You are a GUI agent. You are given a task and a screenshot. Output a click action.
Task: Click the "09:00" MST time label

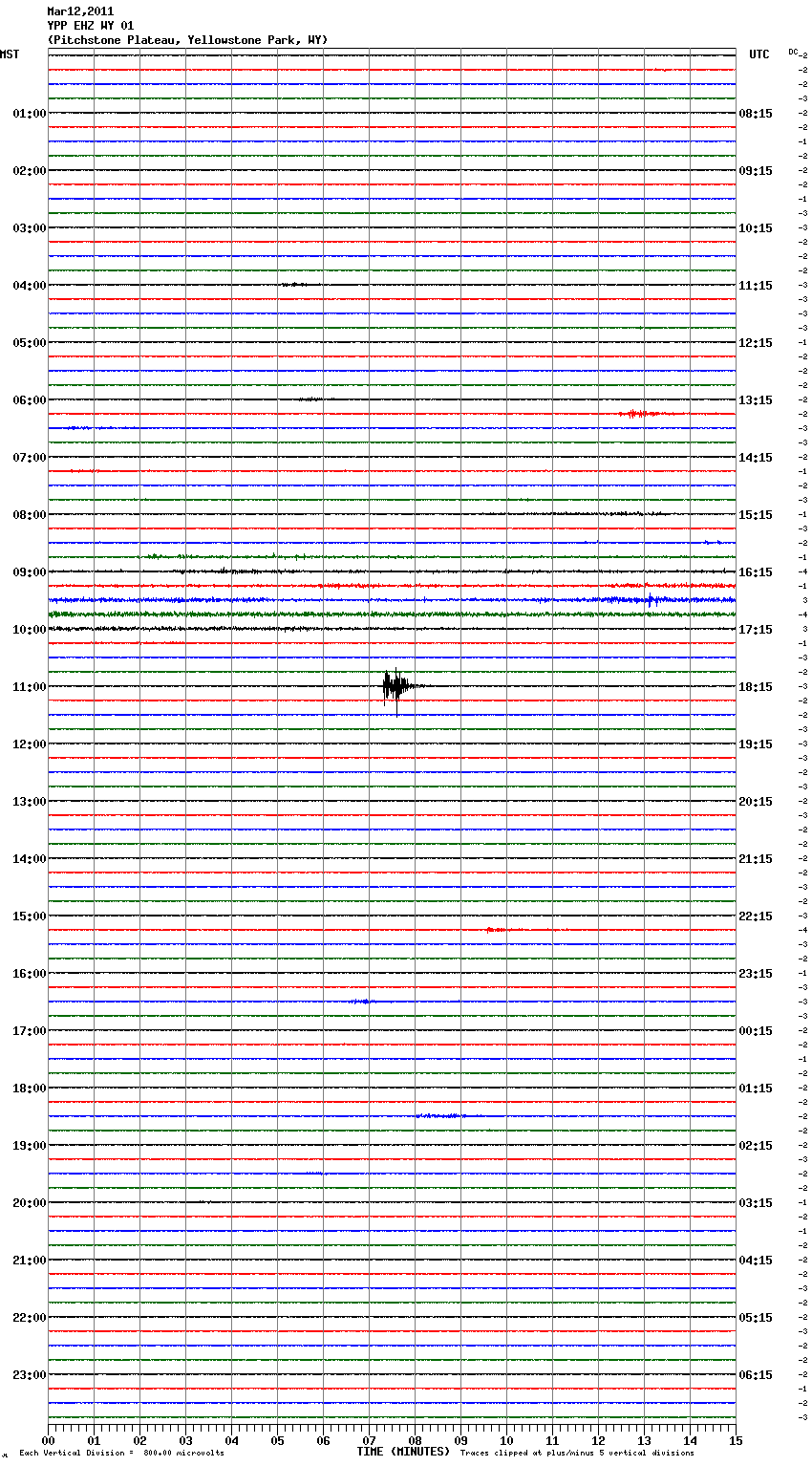[29, 572]
